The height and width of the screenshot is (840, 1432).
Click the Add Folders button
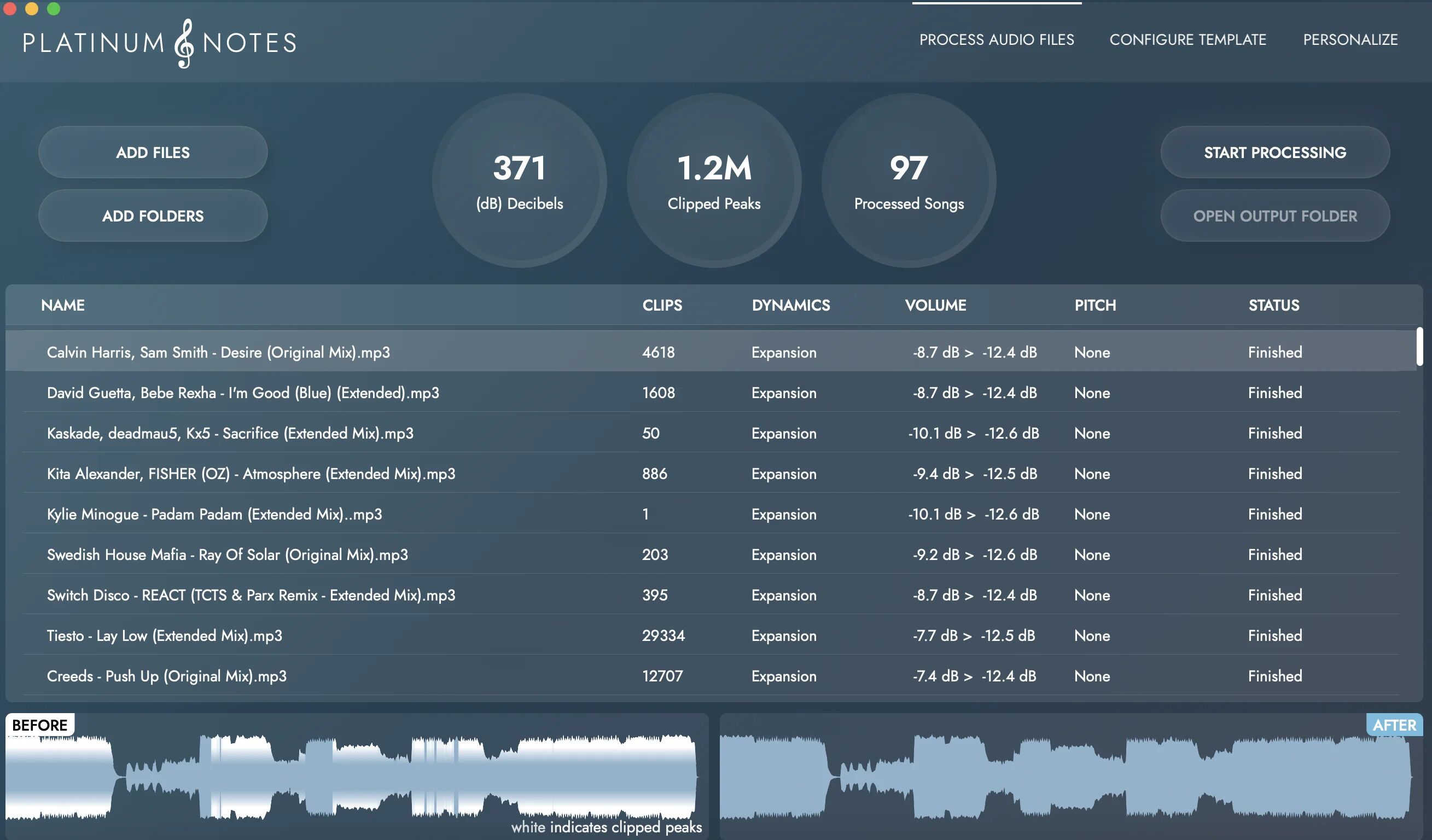(x=152, y=215)
